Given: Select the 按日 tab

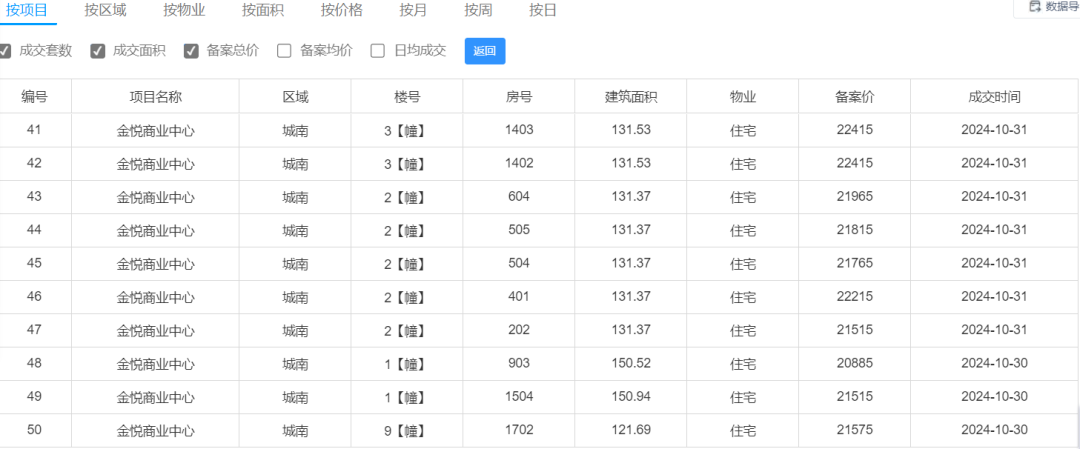Looking at the screenshot, I should point(543,10).
